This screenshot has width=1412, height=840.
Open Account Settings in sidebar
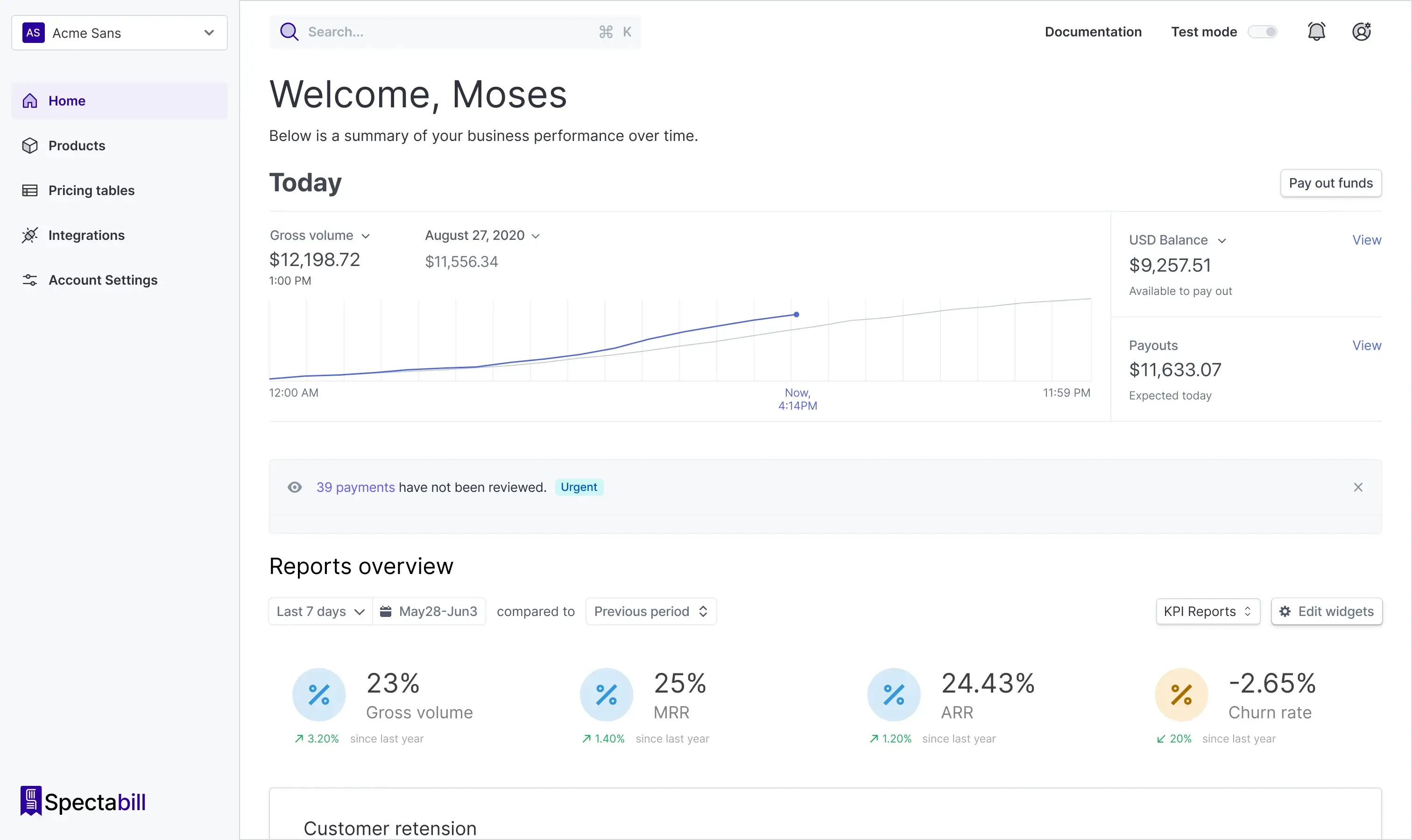point(120,280)
